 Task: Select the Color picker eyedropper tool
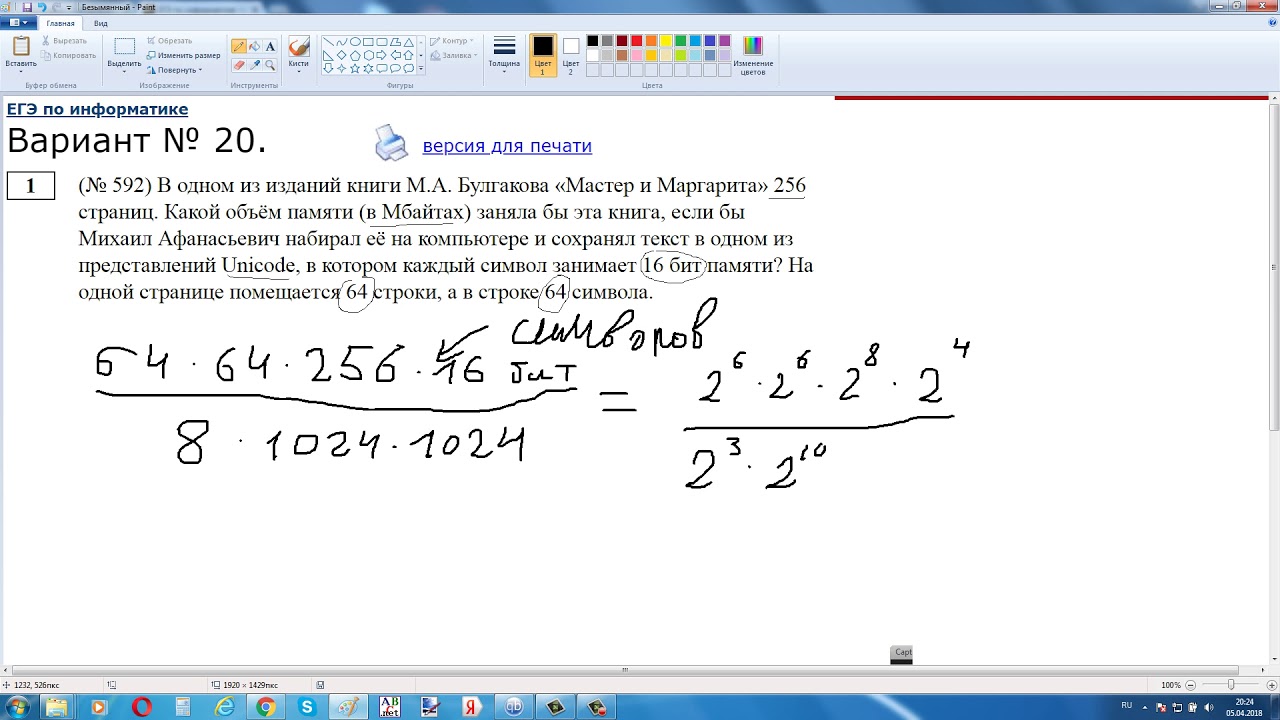coord(254,65)
